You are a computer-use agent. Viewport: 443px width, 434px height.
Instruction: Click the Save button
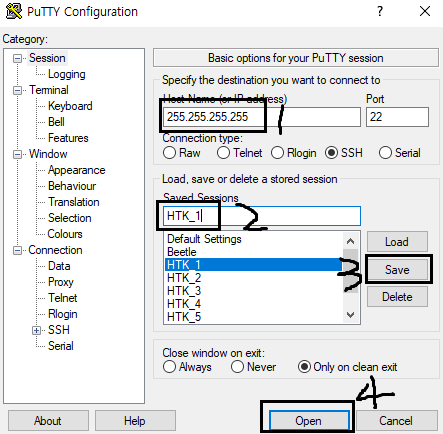tap(397, 269)
